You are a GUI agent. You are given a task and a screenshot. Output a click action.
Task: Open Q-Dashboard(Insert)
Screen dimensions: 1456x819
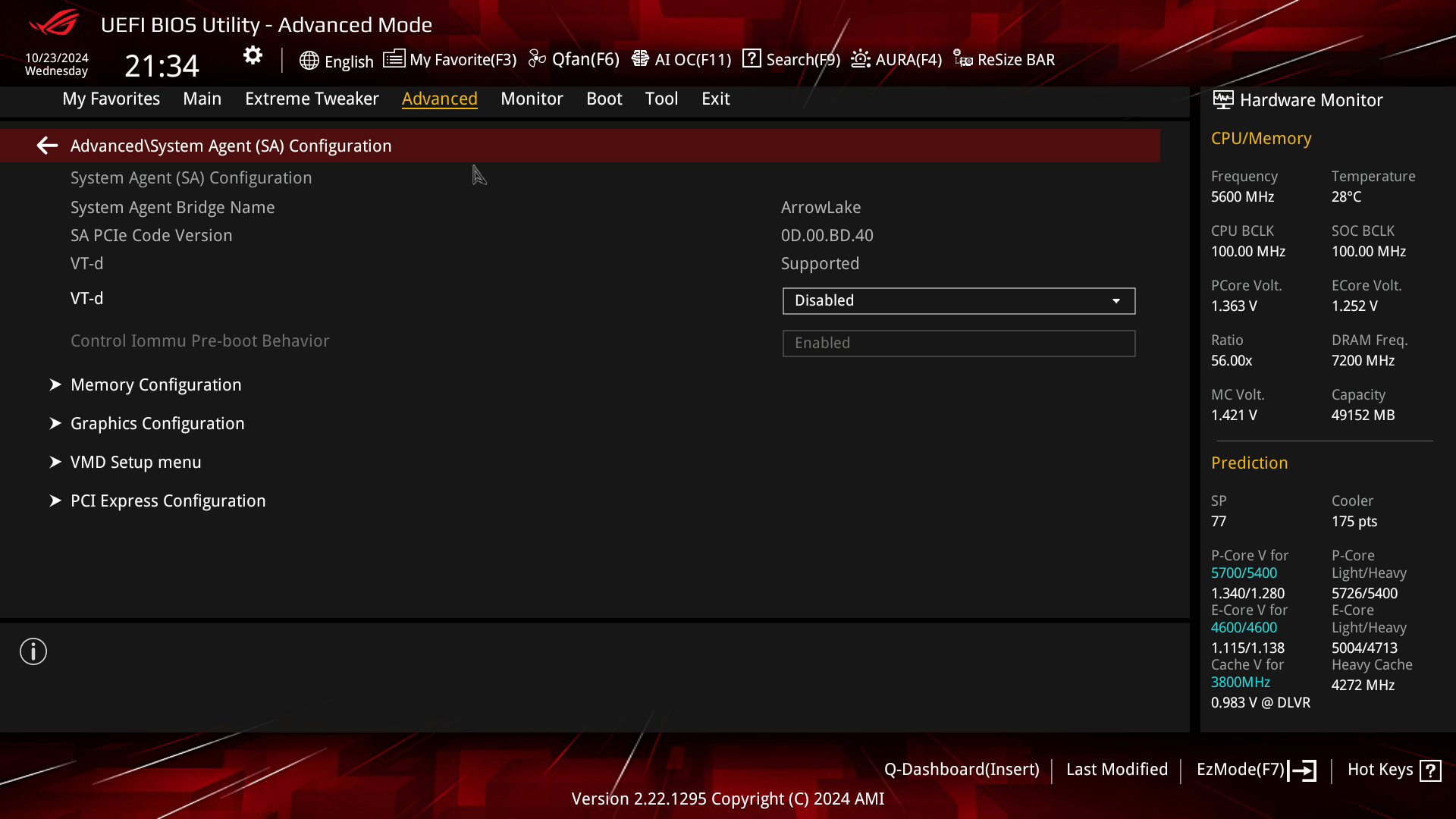(962, 769)
